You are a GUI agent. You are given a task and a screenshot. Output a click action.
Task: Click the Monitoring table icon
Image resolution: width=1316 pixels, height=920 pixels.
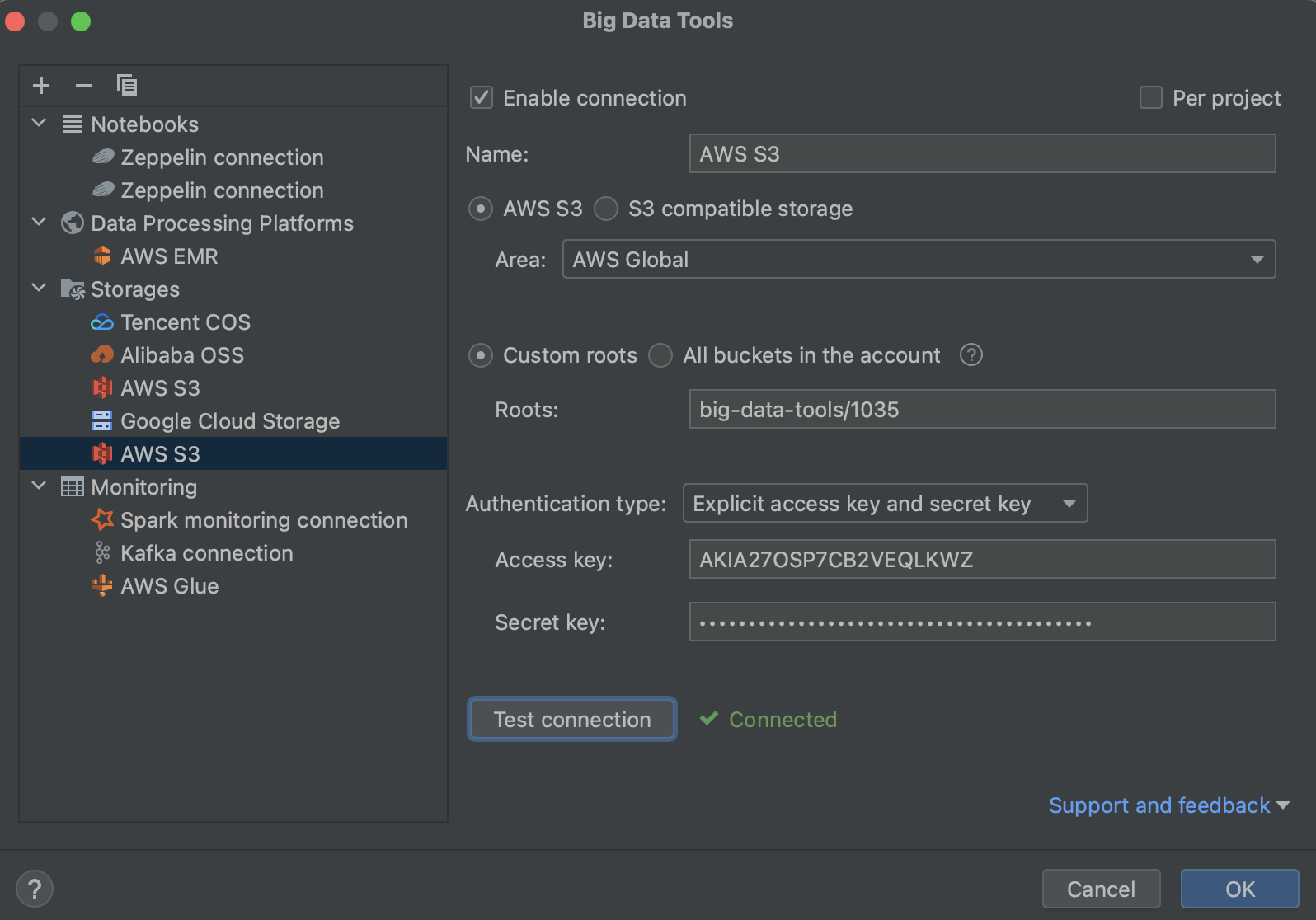point(73,487)
